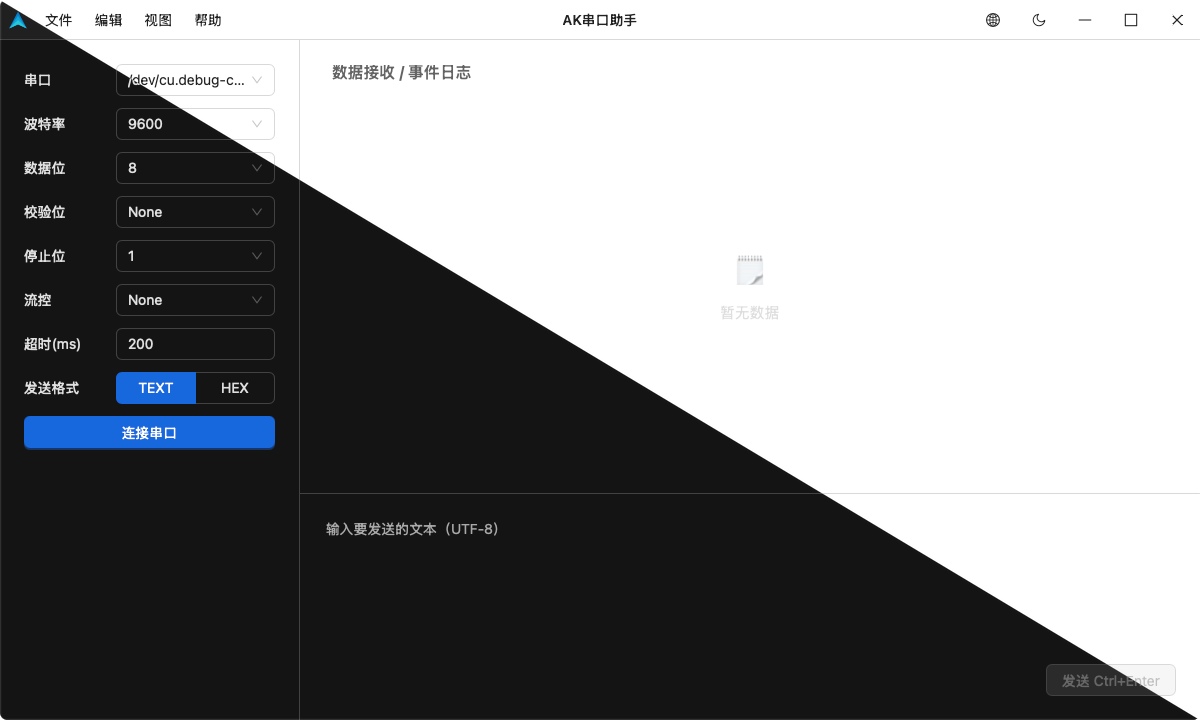Maximize the window with square icon
This screenshot has width=1200, height=720.
pyautogui.click(x=1131, y=20)
